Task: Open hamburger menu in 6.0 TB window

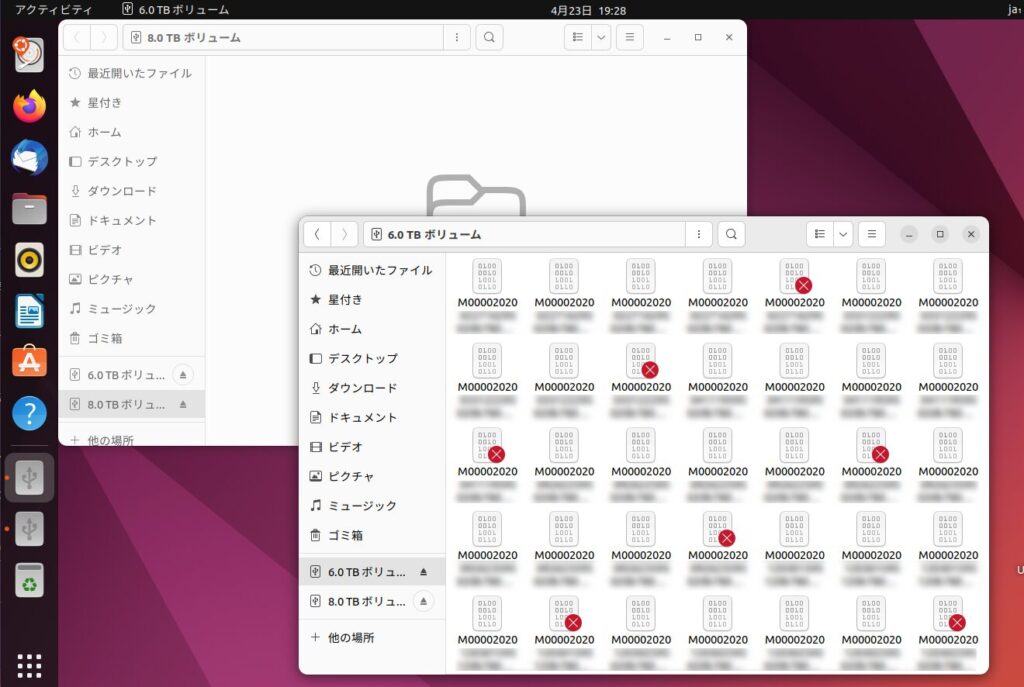Action: click(872, 234)
